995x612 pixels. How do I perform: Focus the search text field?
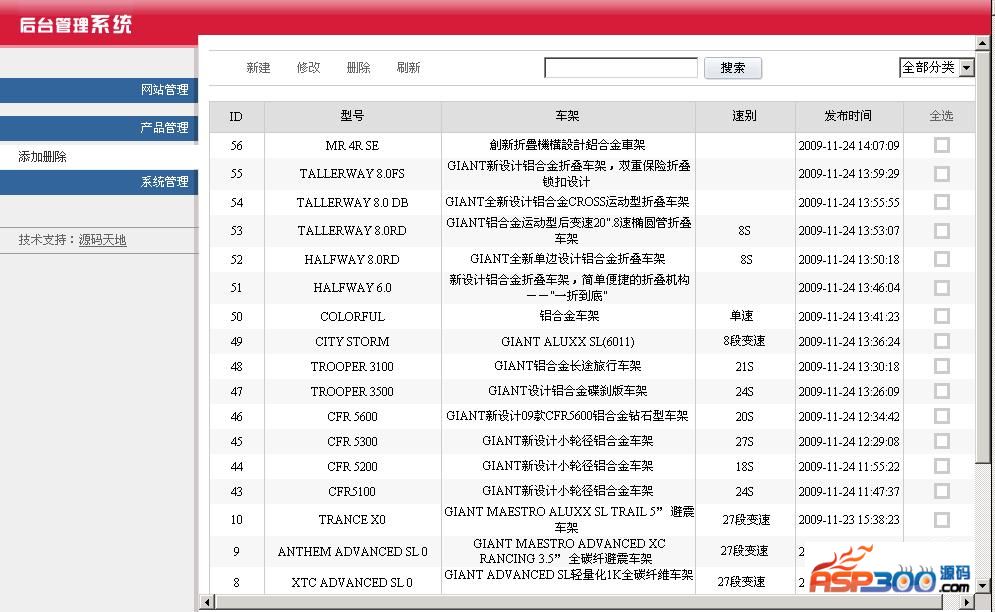click(621, 68)
